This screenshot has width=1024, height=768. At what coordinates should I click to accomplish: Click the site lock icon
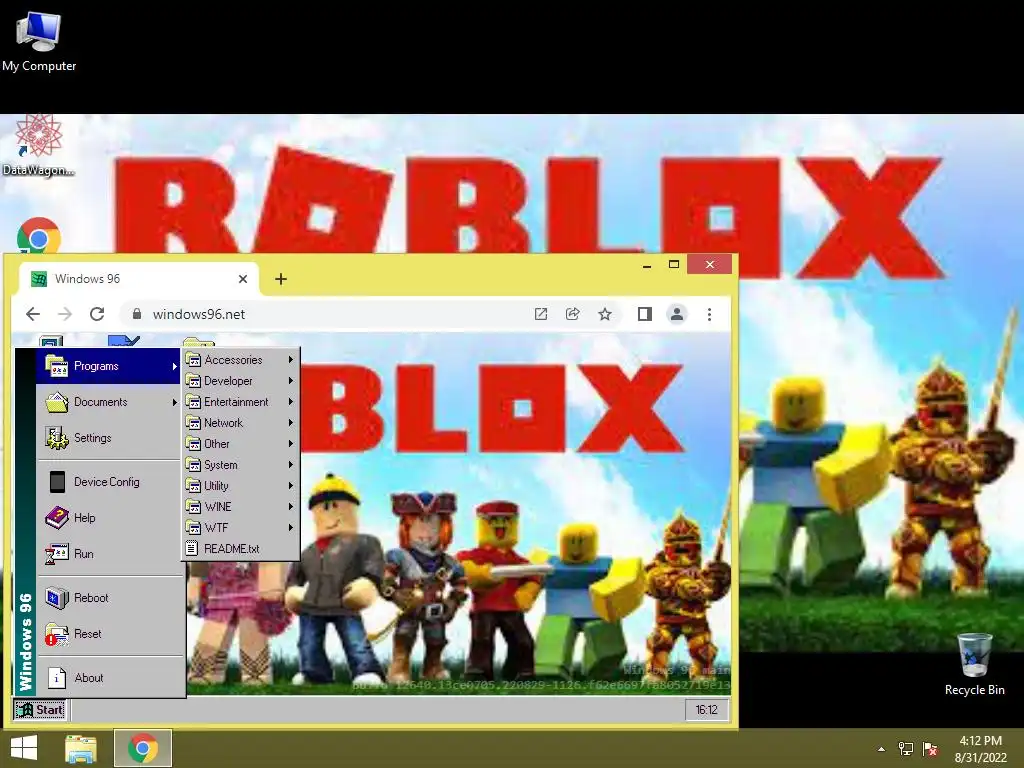click(x=136, y=314)
